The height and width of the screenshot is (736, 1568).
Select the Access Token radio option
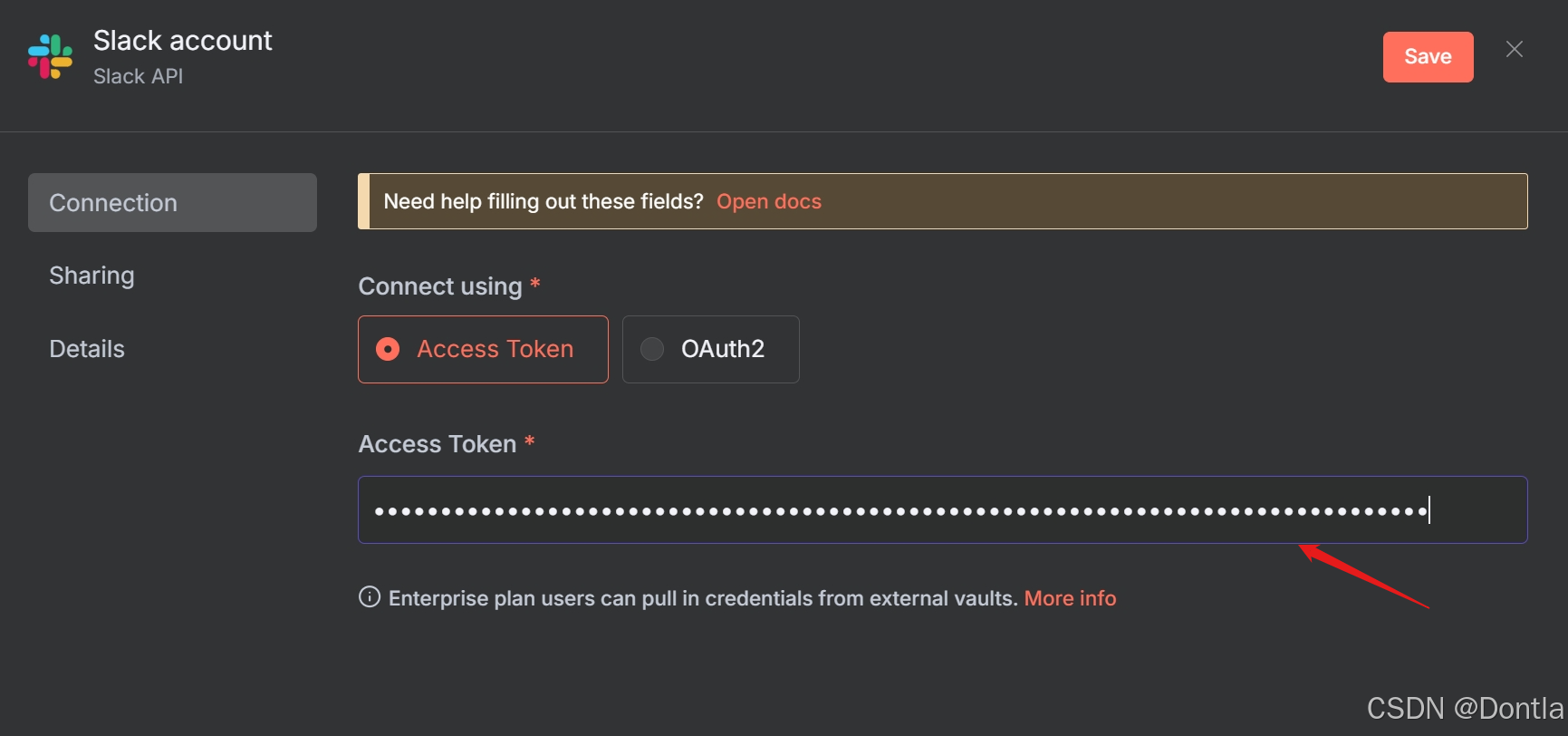click(x=483, y=349)
